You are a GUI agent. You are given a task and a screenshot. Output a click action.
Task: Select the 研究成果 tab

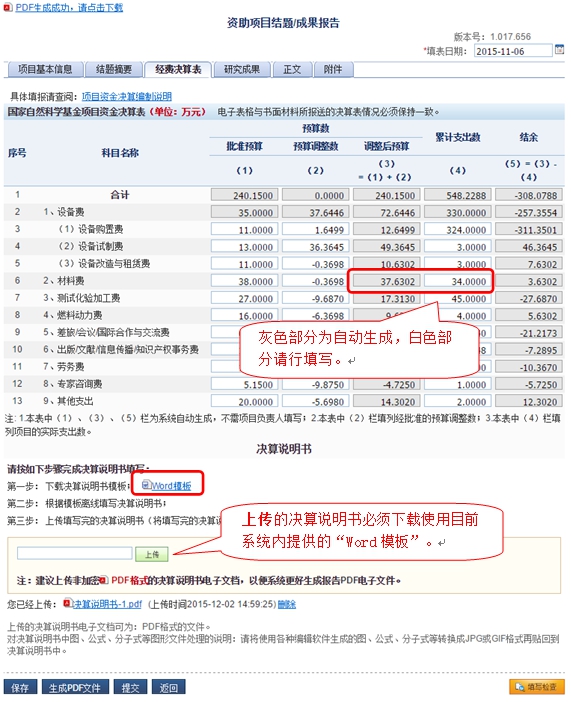pyautogui.click(x=242, y=69)
